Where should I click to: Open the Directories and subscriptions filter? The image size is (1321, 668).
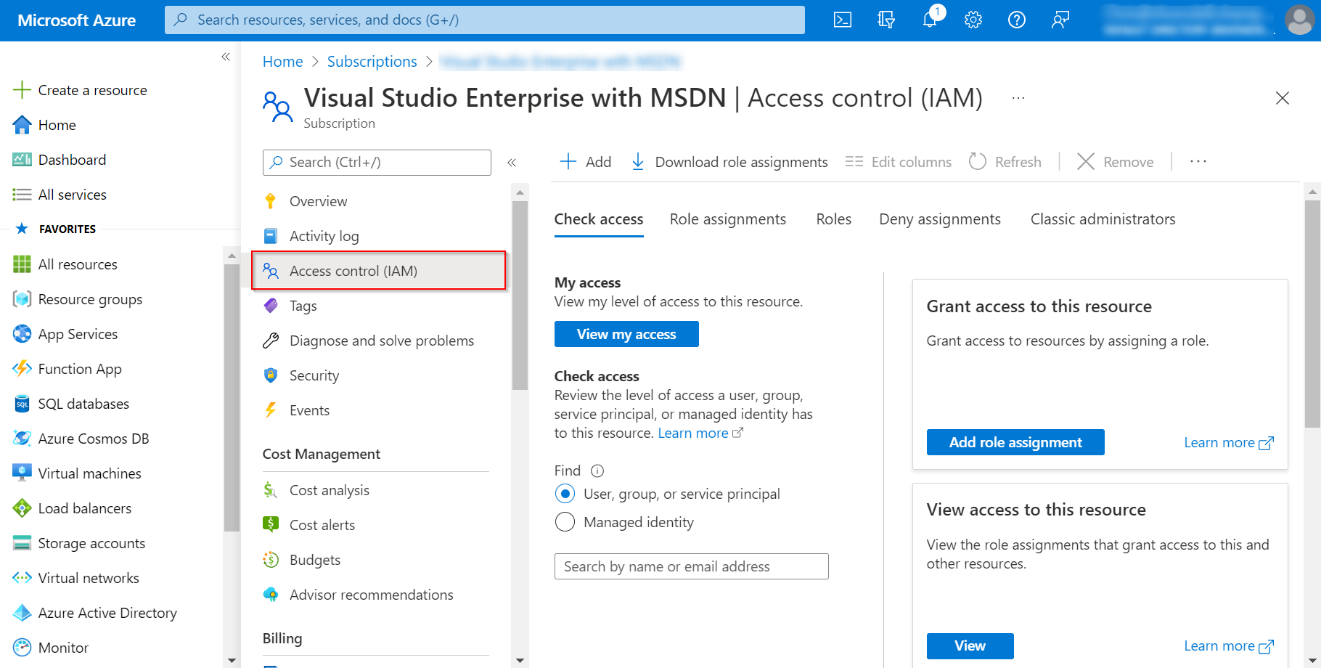(886, 19)
